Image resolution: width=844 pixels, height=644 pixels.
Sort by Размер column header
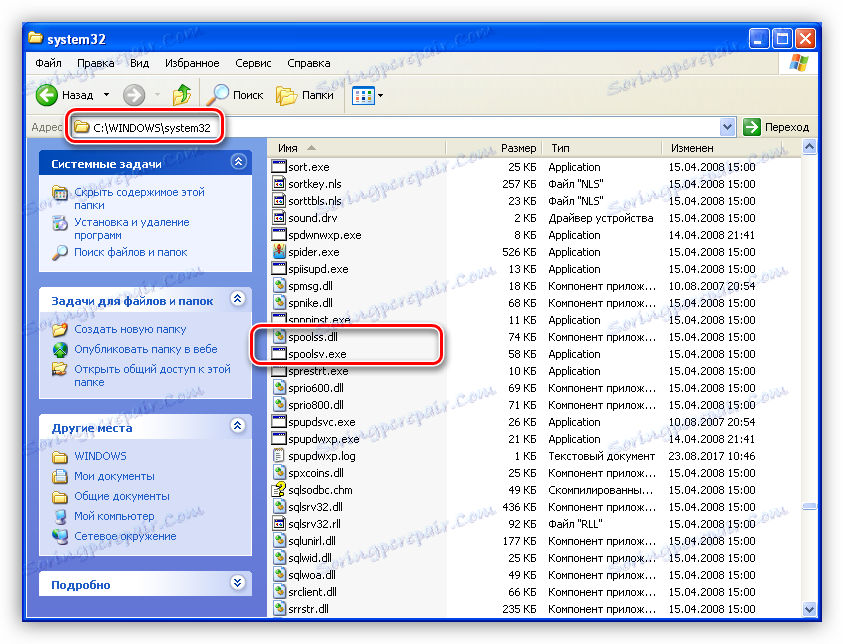494,148
